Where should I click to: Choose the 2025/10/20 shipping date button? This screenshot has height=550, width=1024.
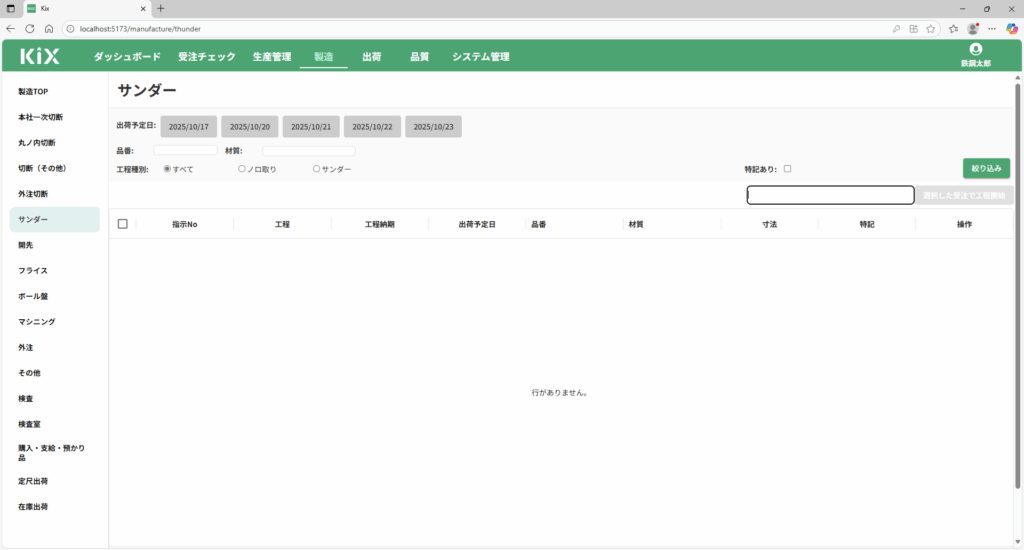click(x=250, y=127)
